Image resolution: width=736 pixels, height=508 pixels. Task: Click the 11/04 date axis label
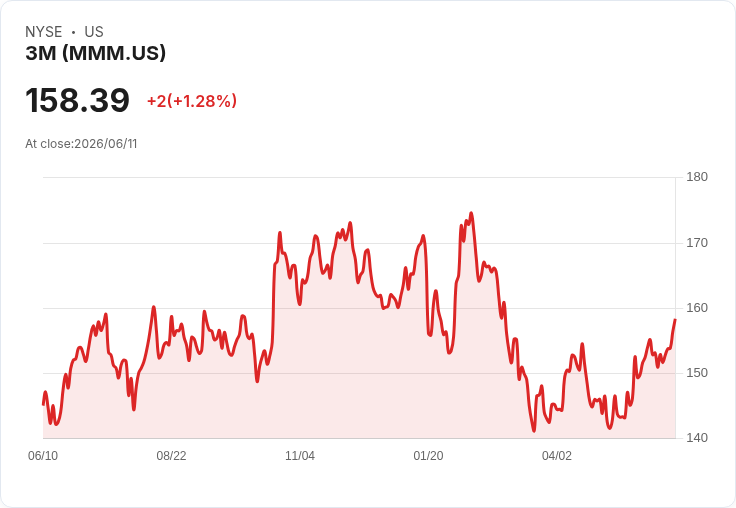[x=300, y=456]
